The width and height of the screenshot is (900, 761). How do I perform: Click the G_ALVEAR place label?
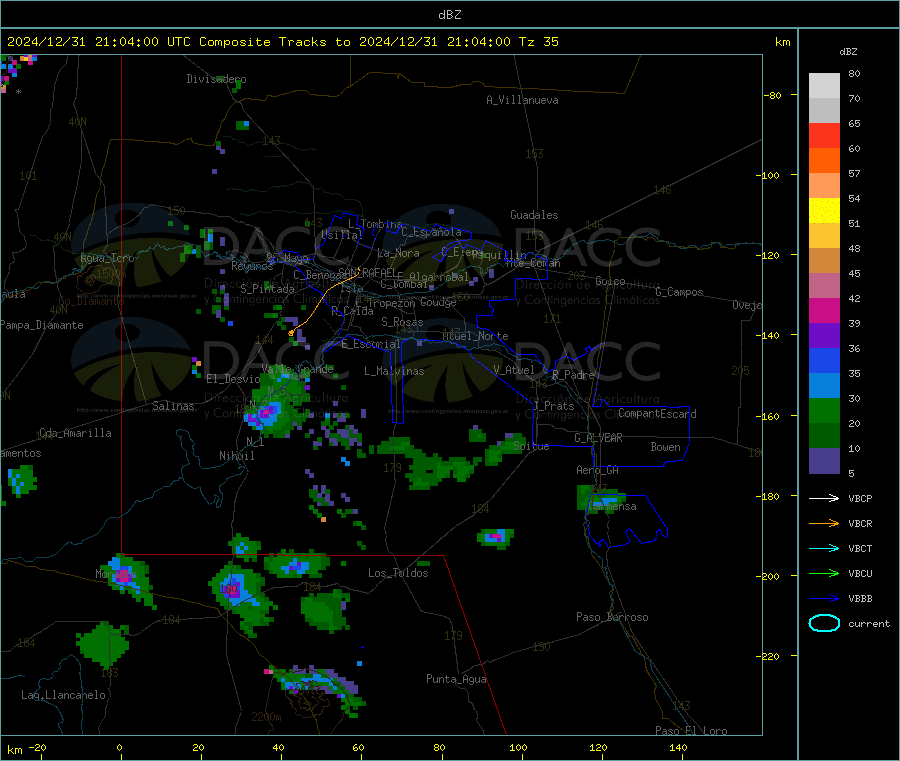click(x=598, y=438)
